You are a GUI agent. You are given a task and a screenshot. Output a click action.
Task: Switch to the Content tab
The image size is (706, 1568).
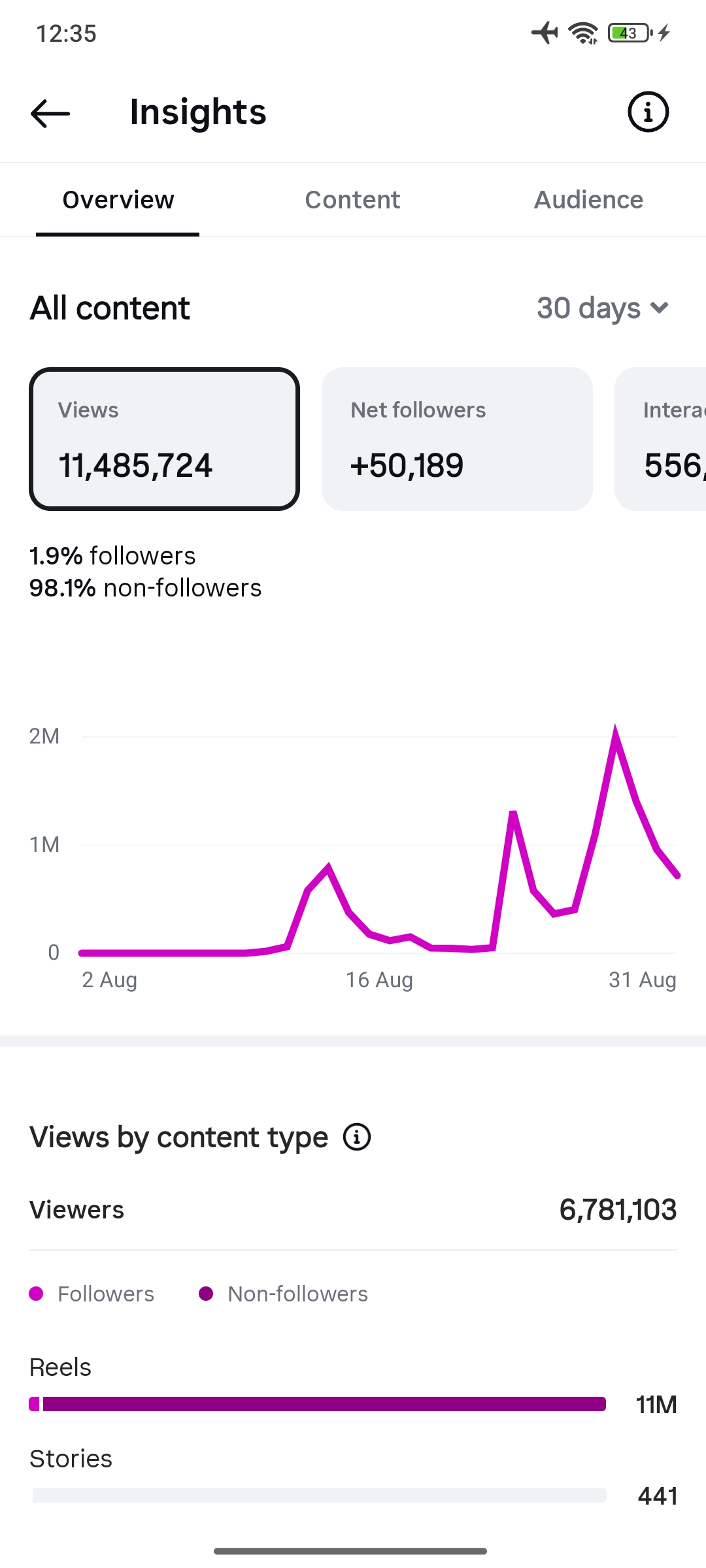tap(352, 200)
